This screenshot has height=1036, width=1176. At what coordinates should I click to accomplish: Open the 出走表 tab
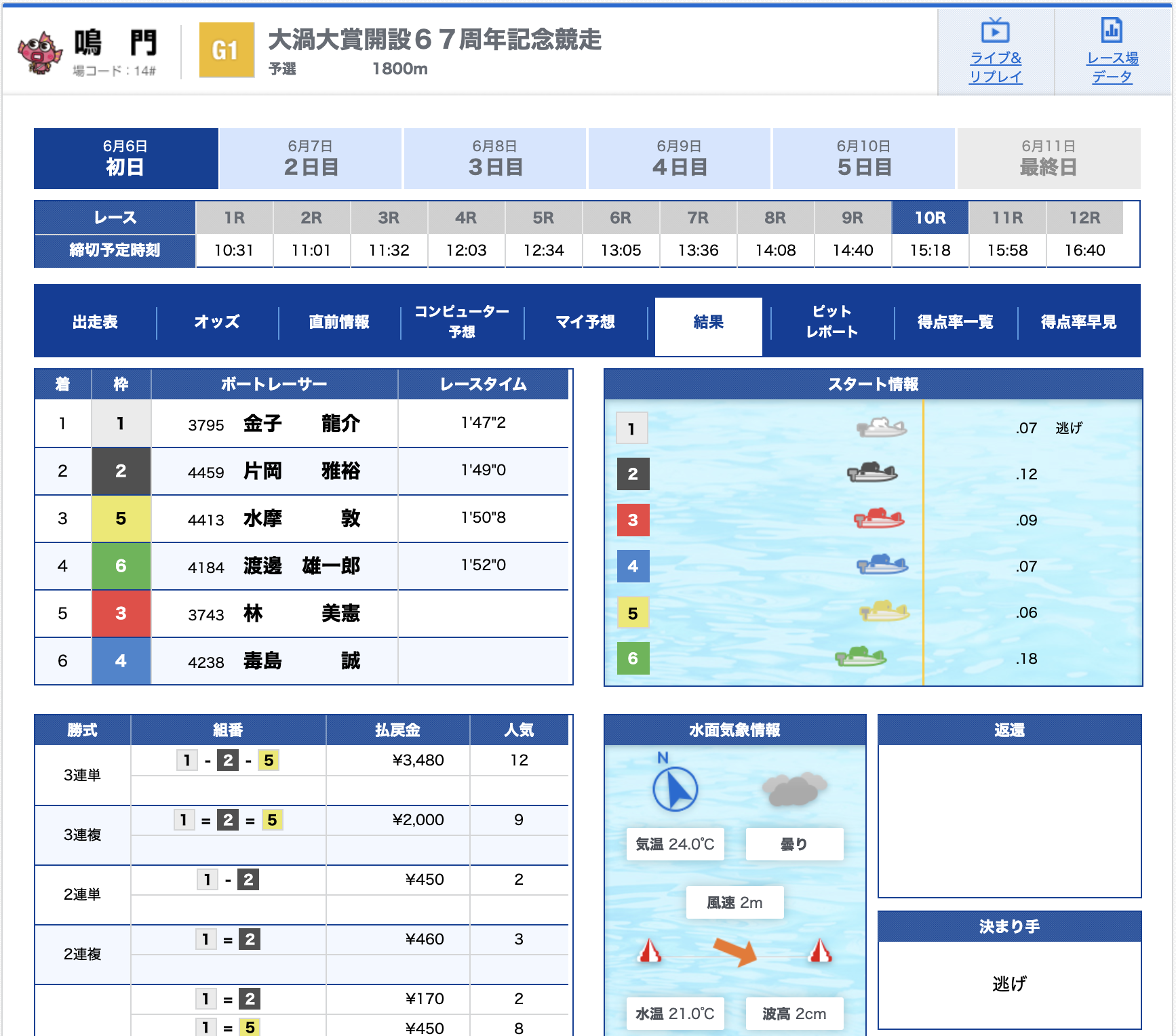(x=95, y=321)
